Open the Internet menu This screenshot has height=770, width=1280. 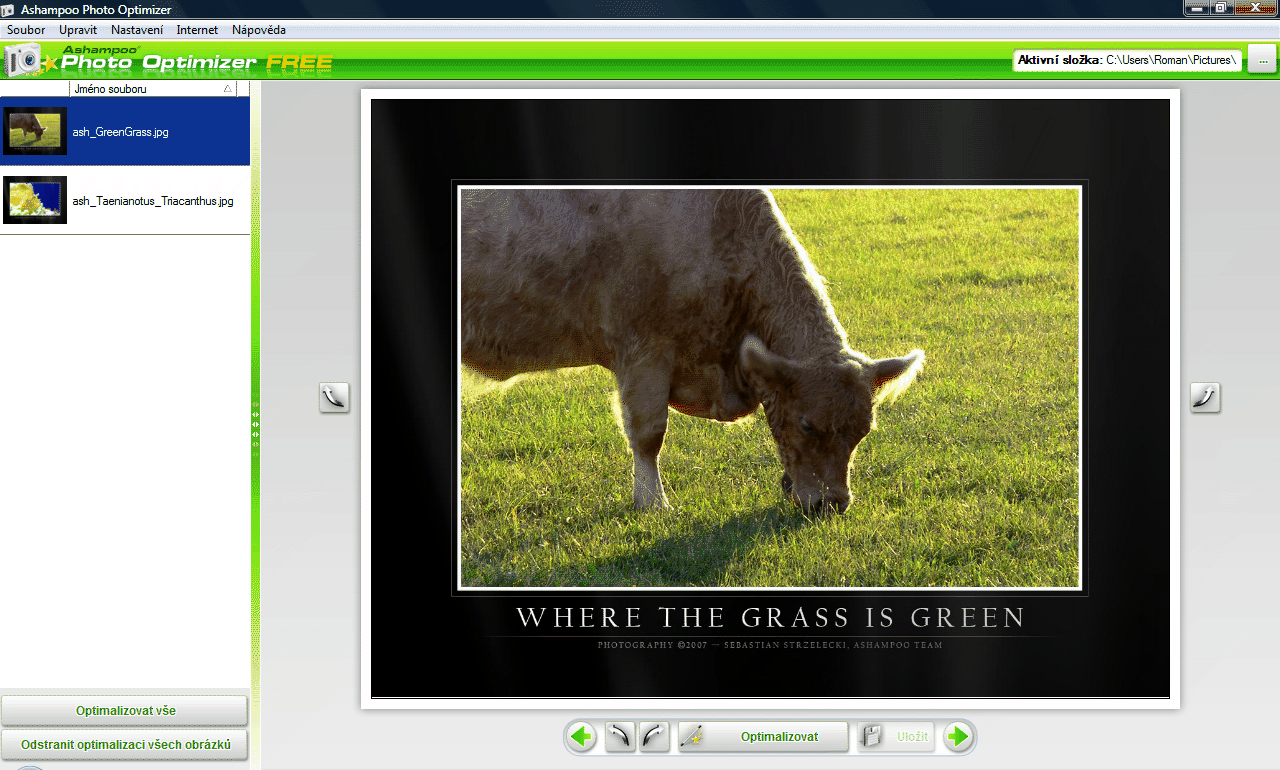[x=197, y=30]
